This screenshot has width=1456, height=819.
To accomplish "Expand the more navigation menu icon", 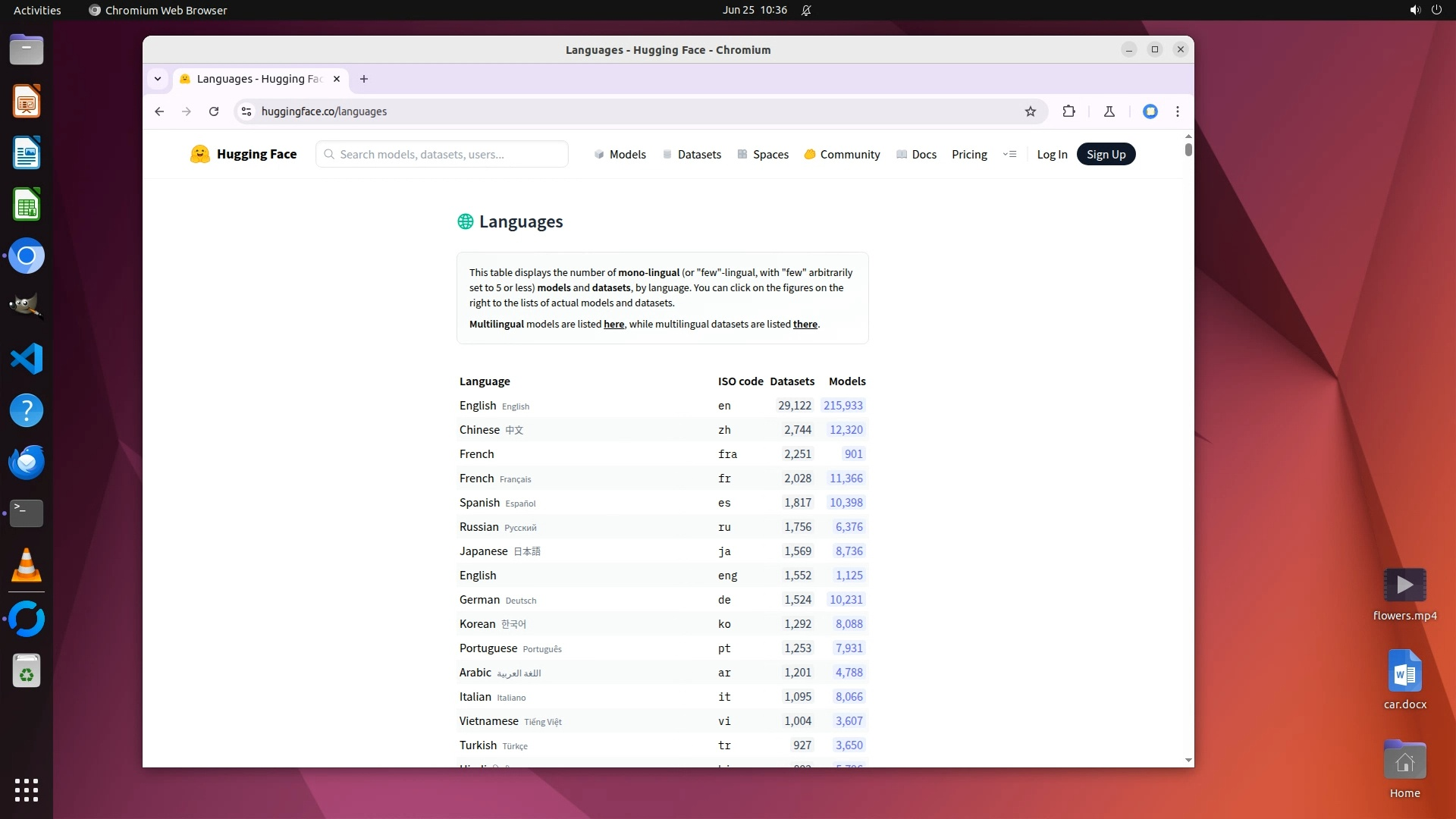I will (1009, 154).
